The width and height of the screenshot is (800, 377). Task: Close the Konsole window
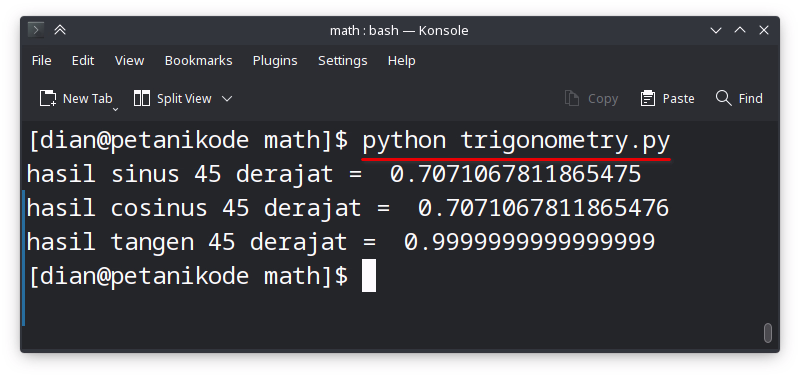click(764, 31)
